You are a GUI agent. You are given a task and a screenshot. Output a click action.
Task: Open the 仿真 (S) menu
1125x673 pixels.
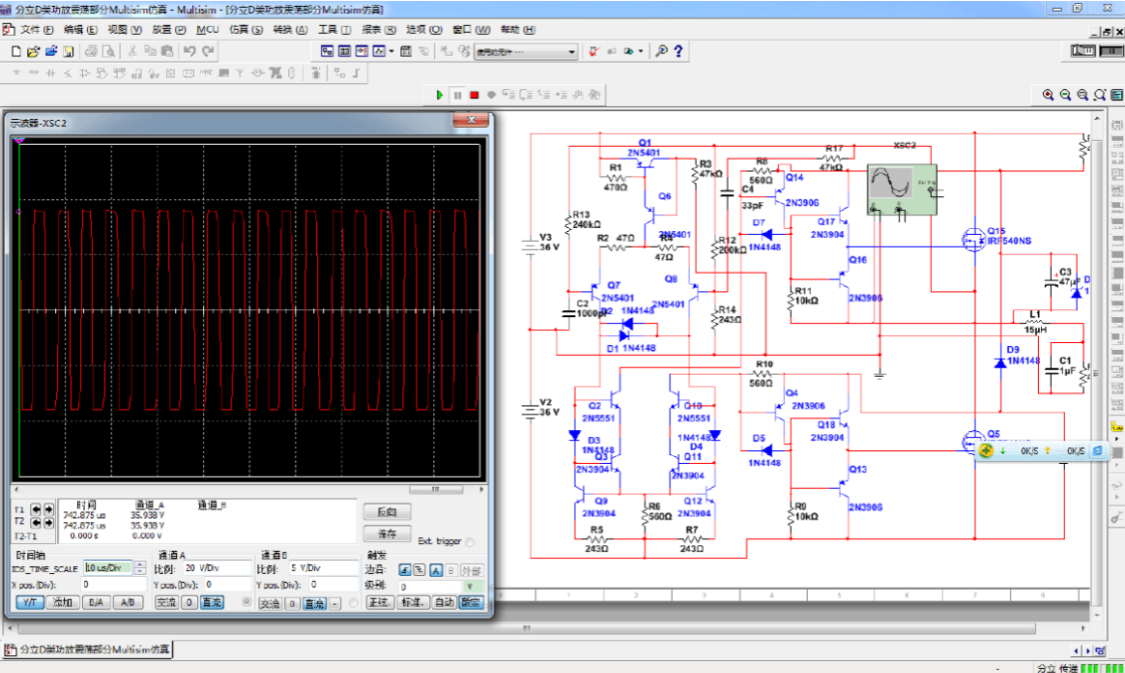[x=245, y=29]
